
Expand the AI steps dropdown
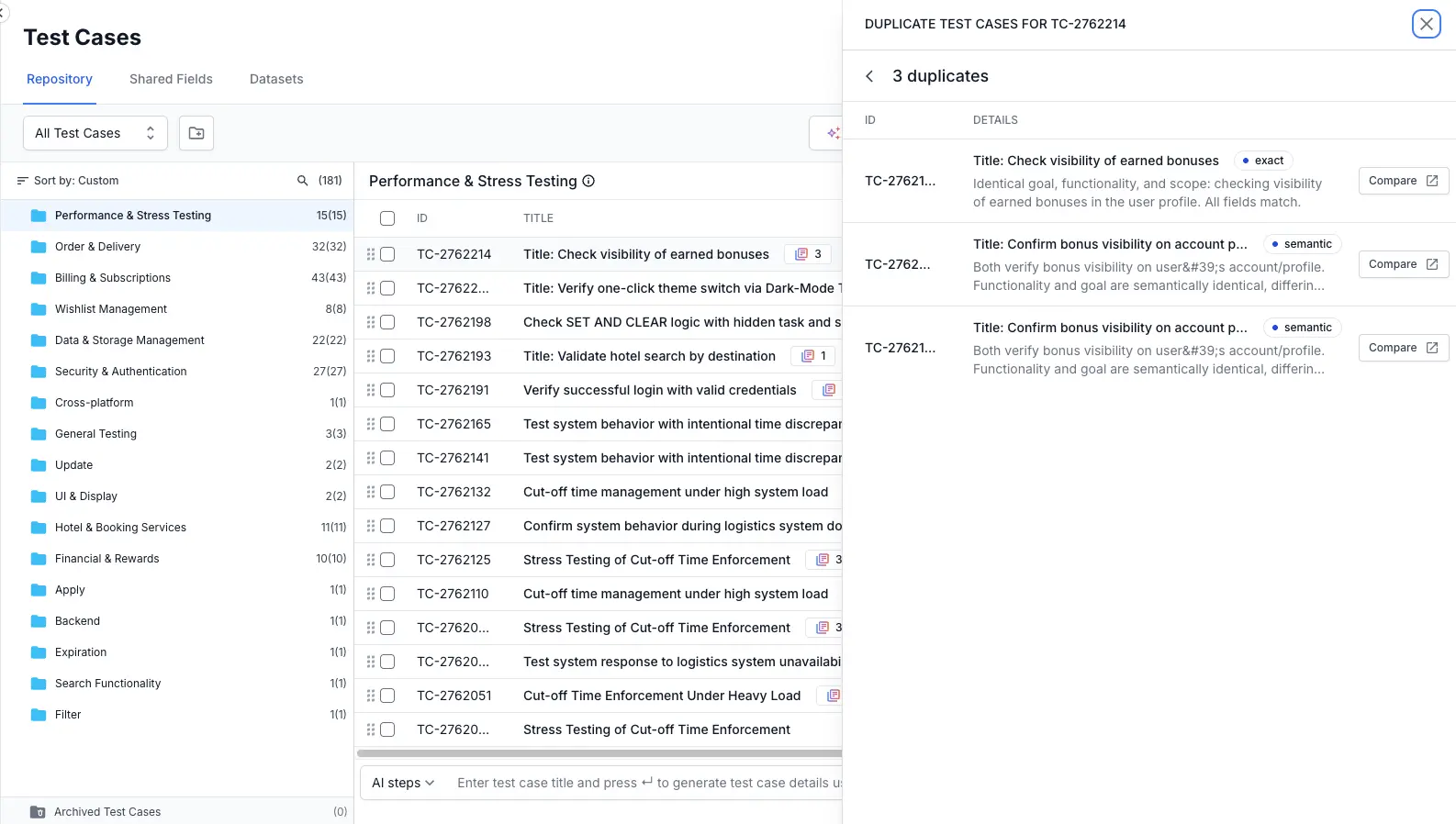[403, 783]
